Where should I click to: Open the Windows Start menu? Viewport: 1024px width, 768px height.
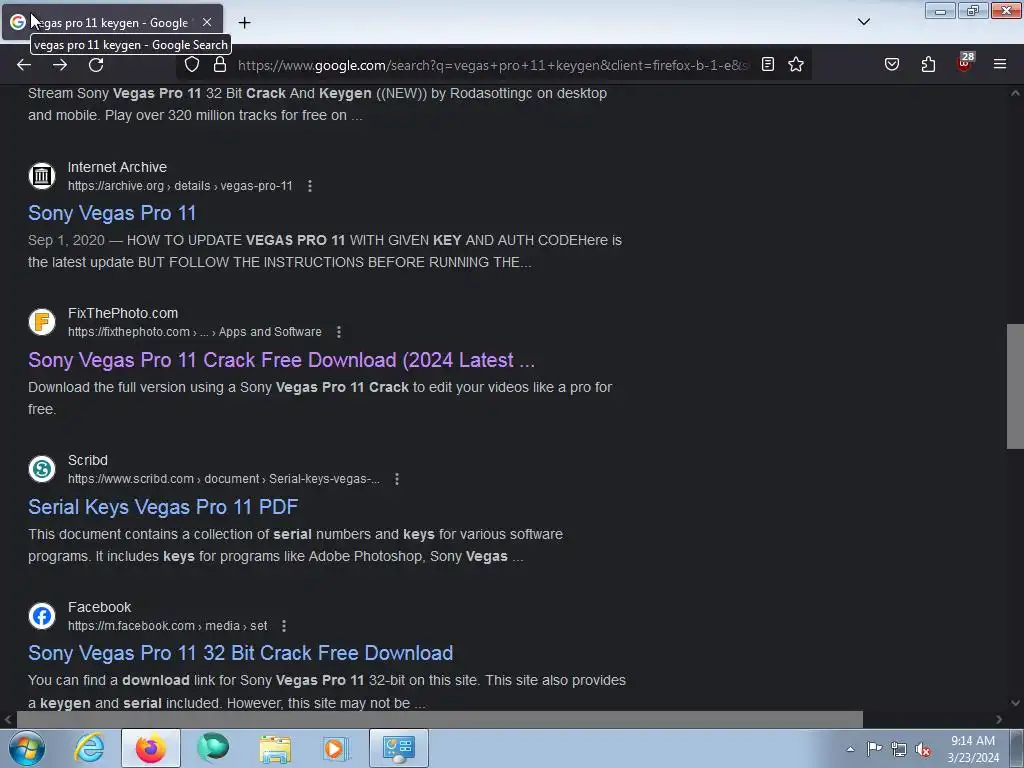pos(26,748)
